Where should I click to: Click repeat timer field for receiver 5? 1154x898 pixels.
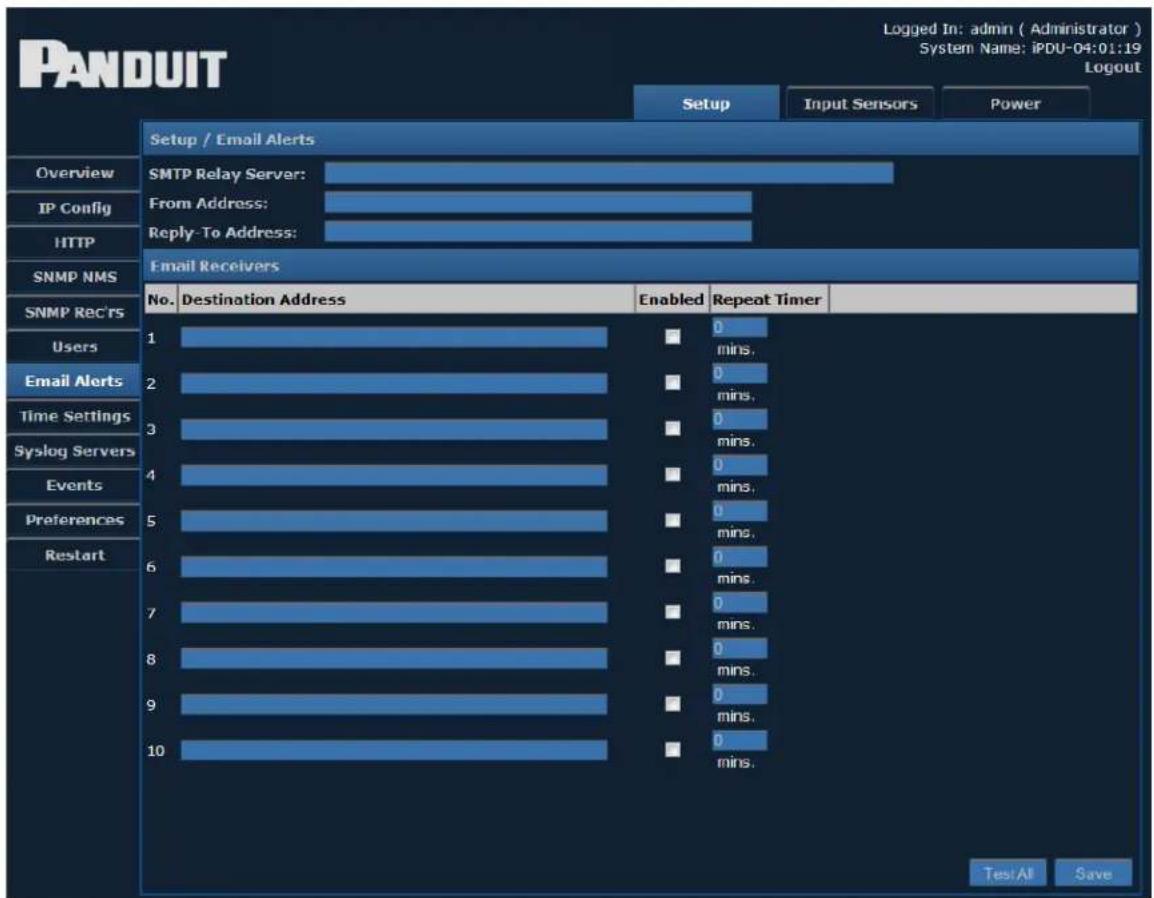click(740, 511)
